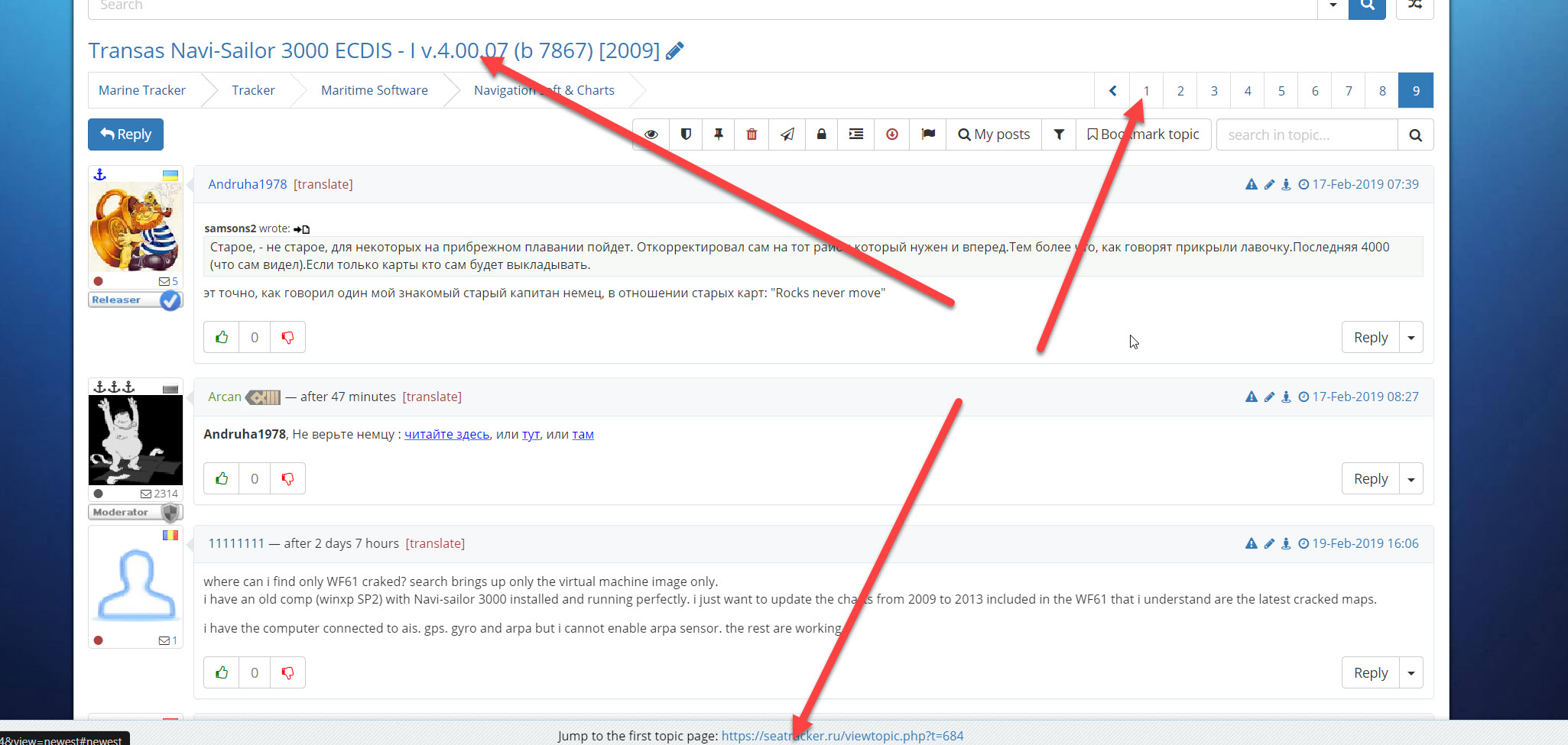Viewport: 1568px width, 745px height.
Task: Click the eye icon in topic toolbar
Action: [x=651, y=134]
